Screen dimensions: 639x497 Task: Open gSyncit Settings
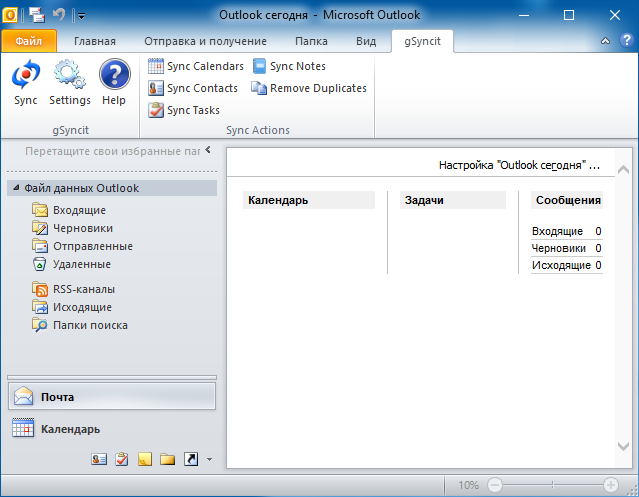click(69, 82)
